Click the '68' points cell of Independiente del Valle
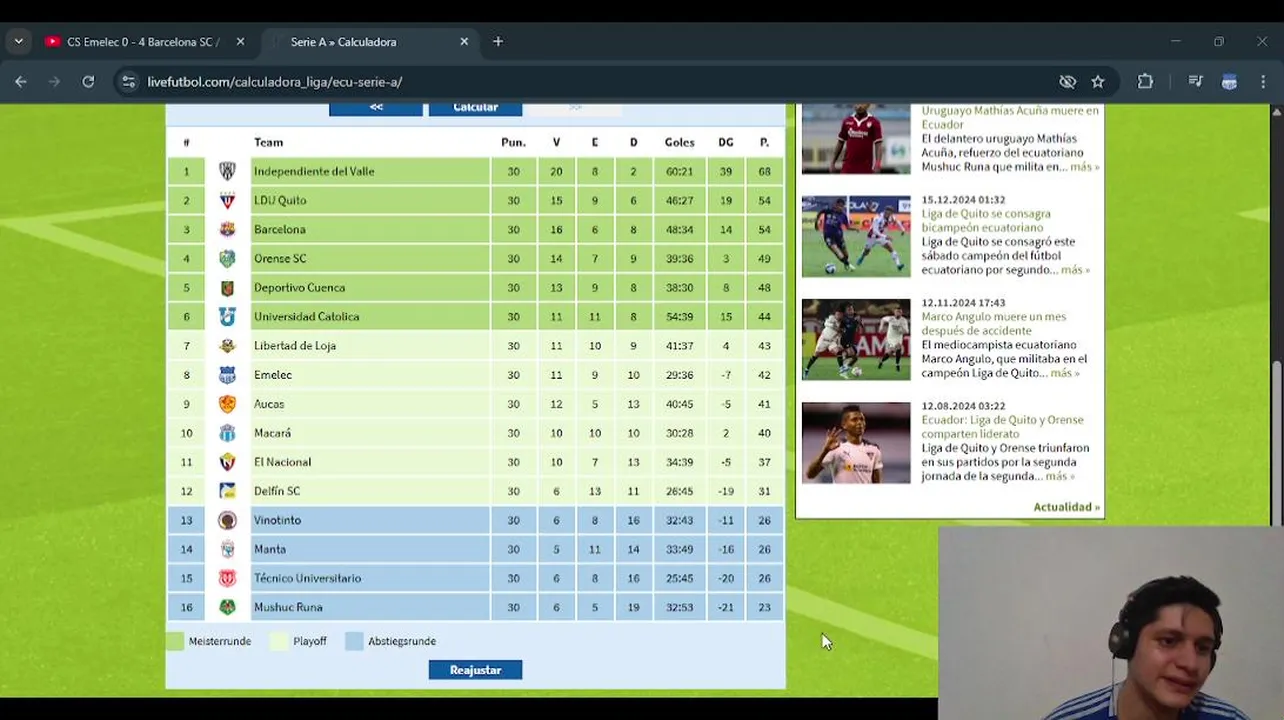The height and width of the screenshot is (720, 1284). (x=764, y=171)
